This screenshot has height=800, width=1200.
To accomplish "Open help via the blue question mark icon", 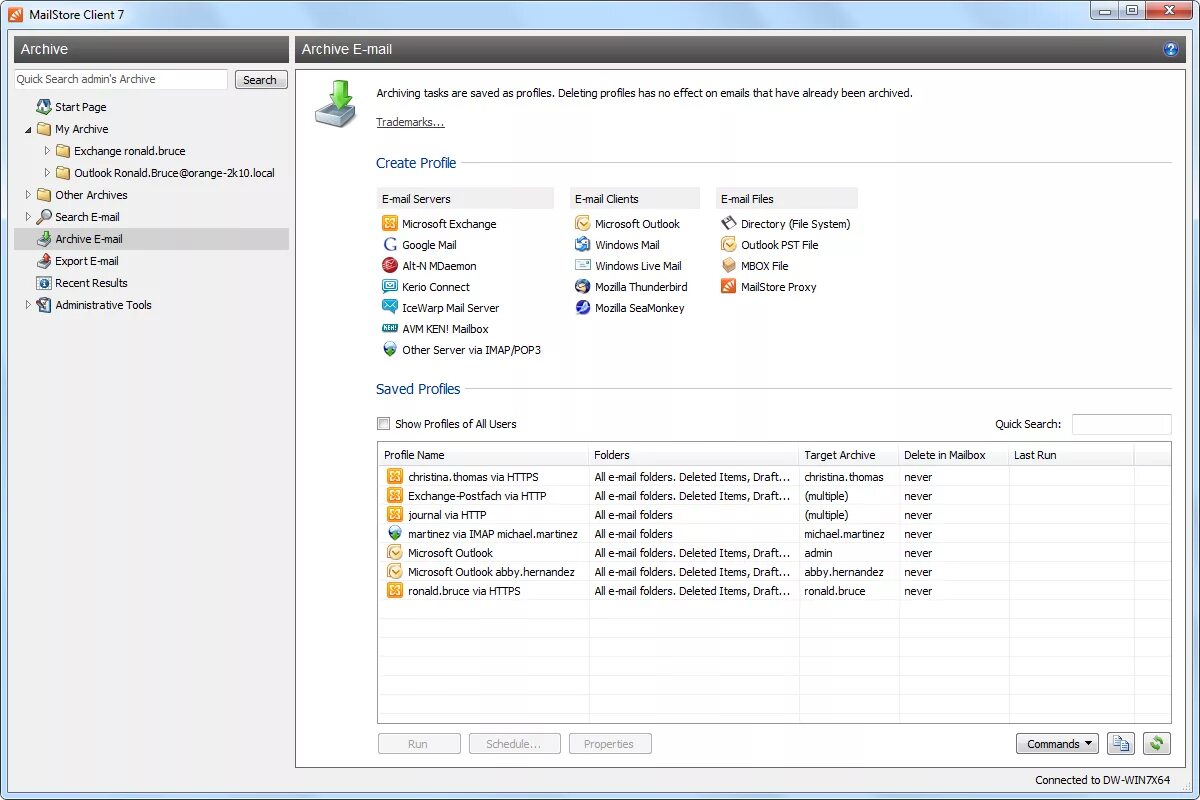I will coord(1171,49).
